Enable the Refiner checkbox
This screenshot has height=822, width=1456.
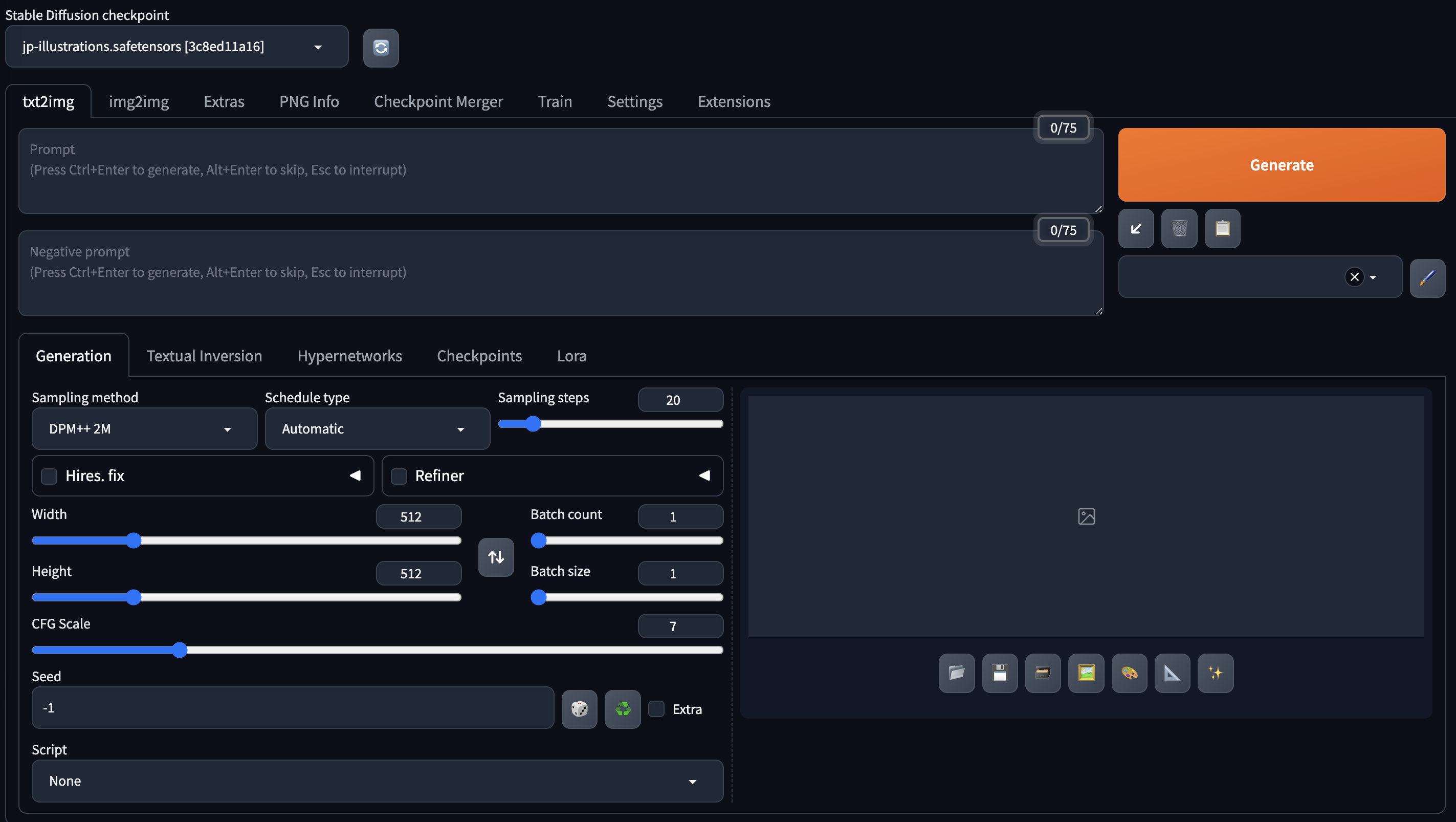(399, 476)
